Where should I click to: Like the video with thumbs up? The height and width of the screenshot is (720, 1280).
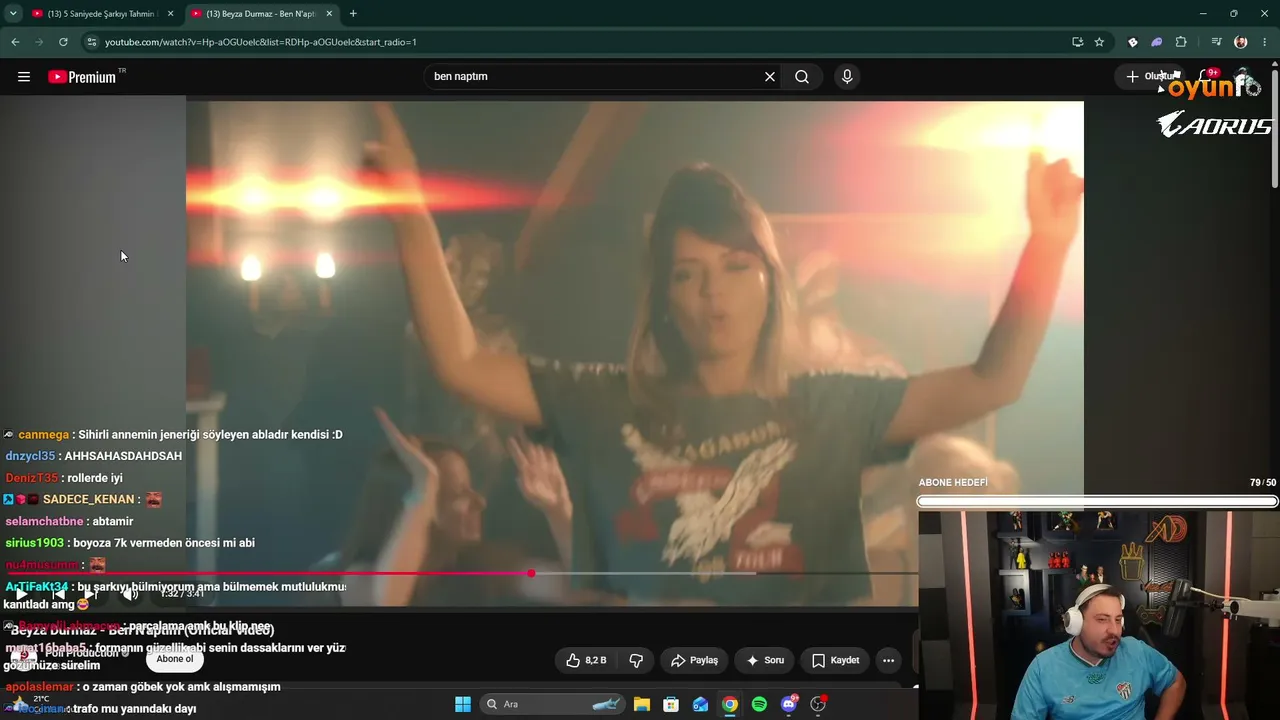tap(586, 661)
